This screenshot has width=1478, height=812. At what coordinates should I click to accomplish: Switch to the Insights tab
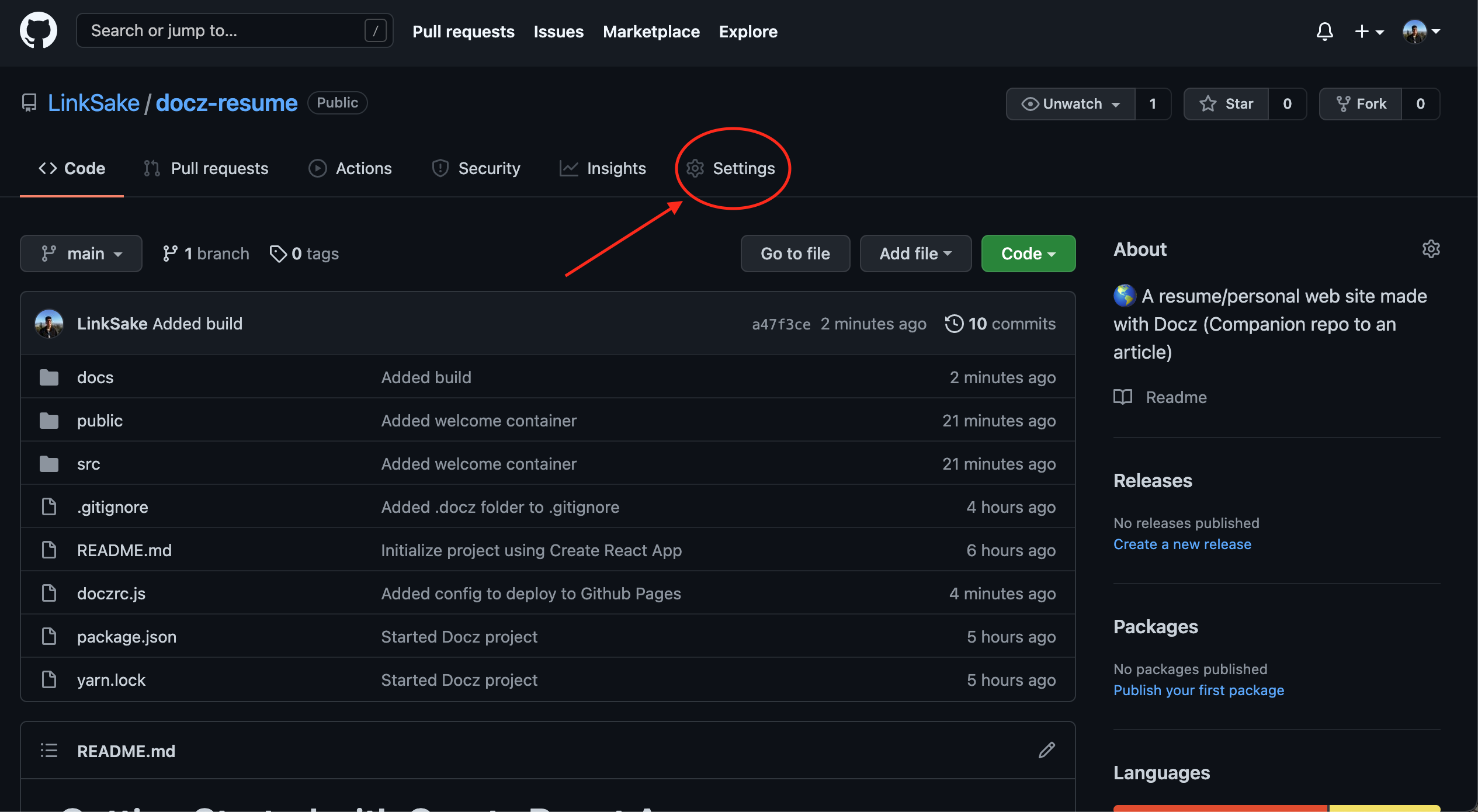(x=603, y=168)
